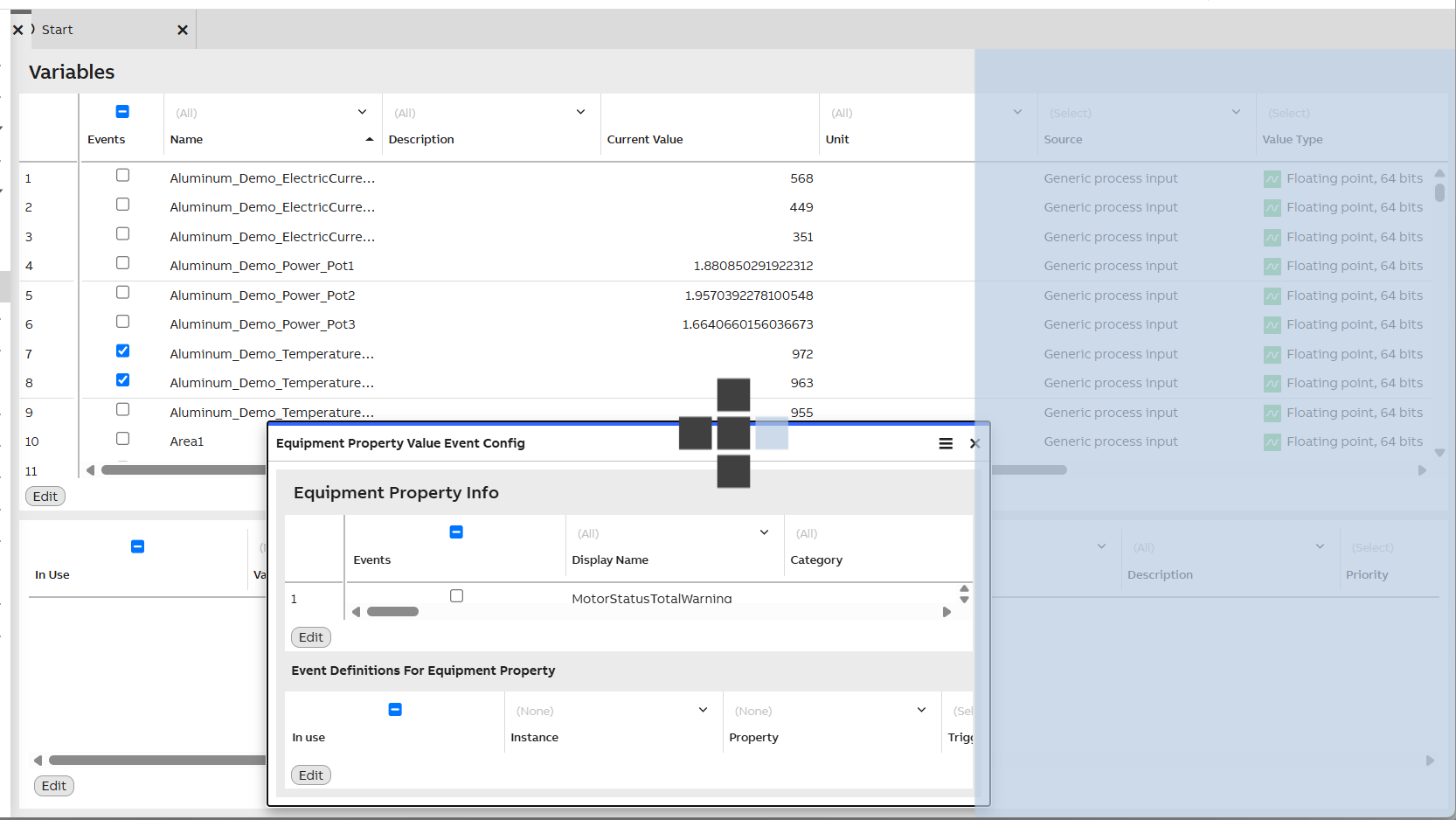Click the value type icon for Area1 row
The image size is (1456, 820).
coord(1272,441)
